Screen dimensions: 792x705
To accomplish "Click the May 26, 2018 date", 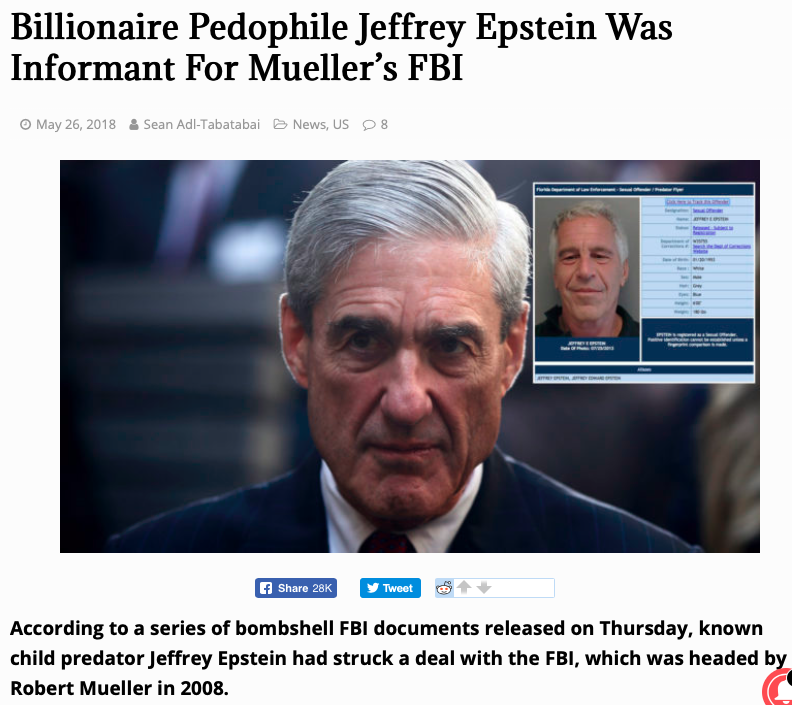I will [76, 124].
